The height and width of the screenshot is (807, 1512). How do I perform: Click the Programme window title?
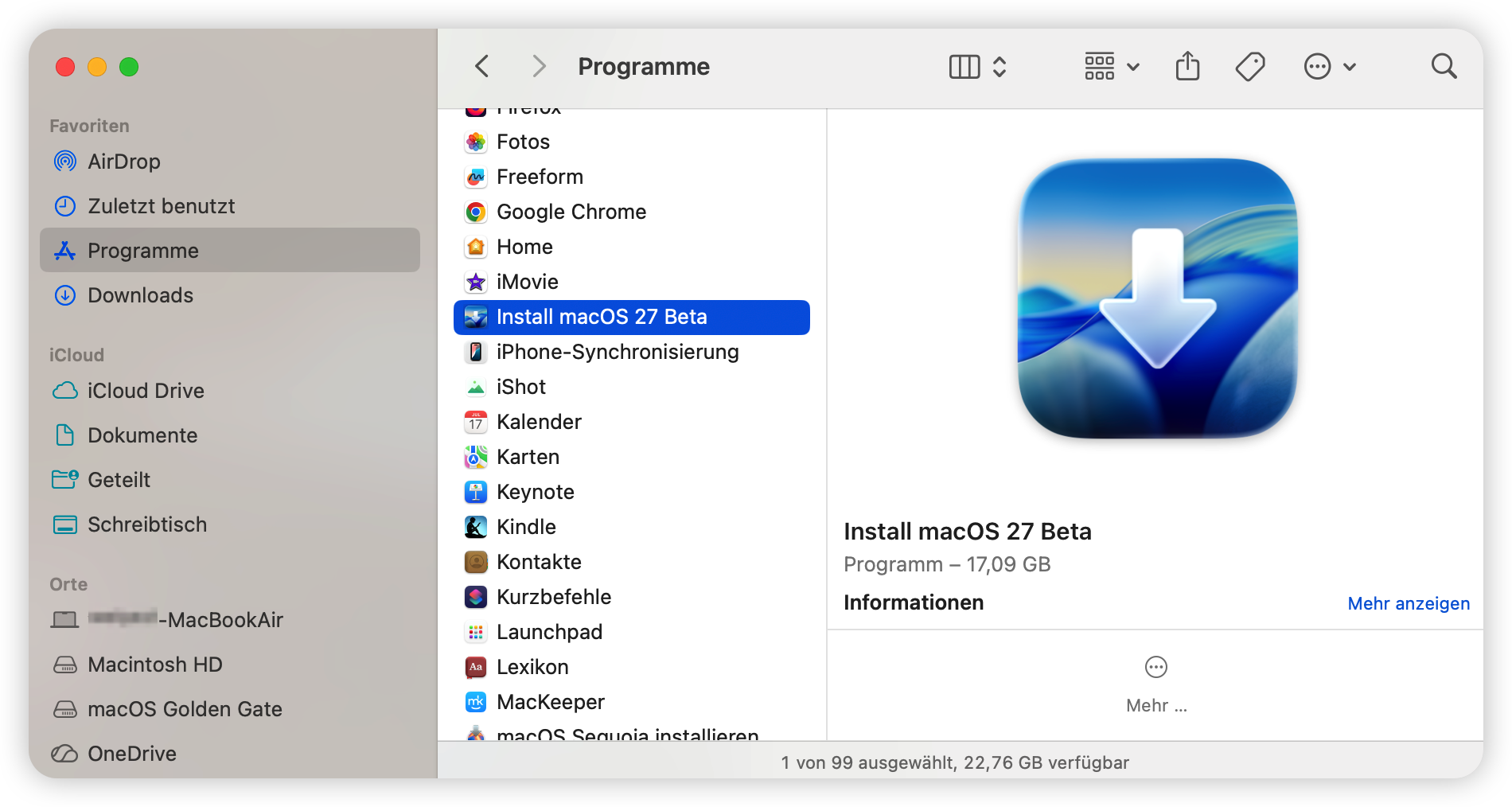point(644,66)
